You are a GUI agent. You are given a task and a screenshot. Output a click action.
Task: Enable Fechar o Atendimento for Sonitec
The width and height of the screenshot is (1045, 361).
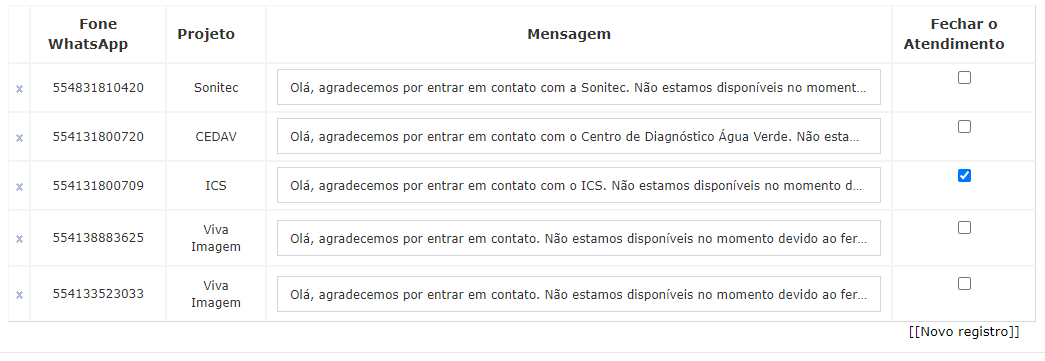pos(964,77)
